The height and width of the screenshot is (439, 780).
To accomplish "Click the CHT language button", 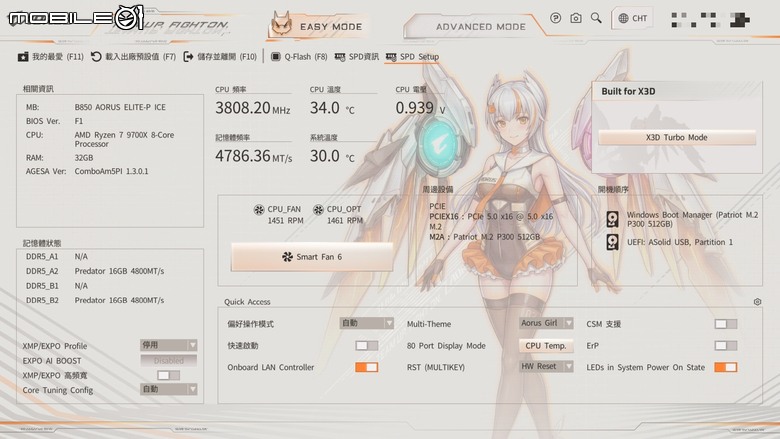I will 633,18.
